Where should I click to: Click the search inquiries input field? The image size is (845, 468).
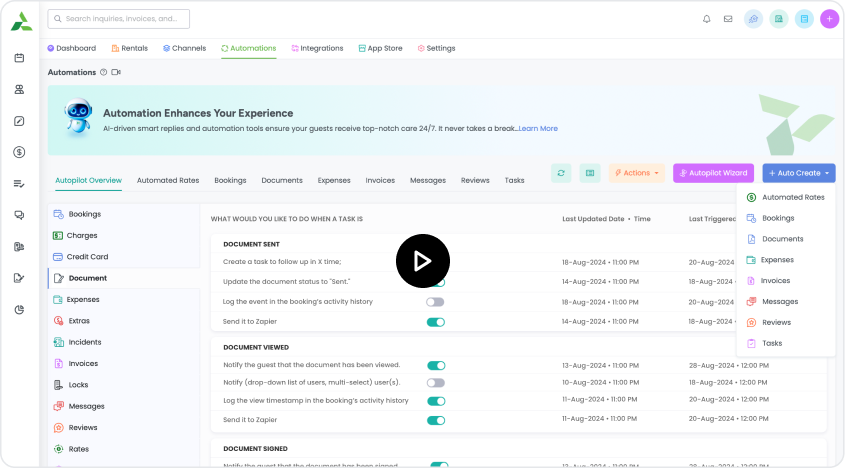(118, 19)
